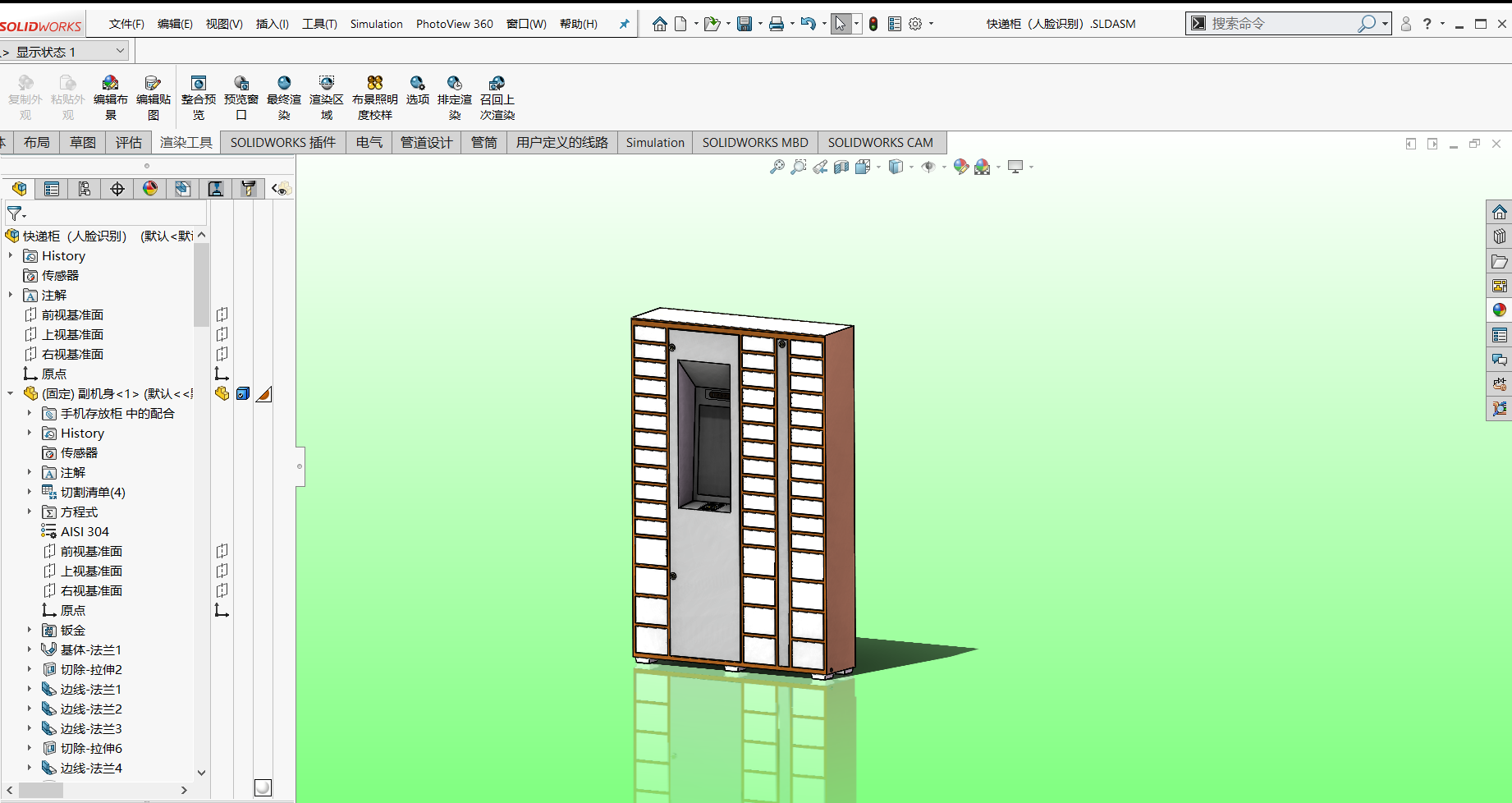Toggle the display pane arrow button
This screenshot has width=1512, height=803.
(x=281, y=189)
